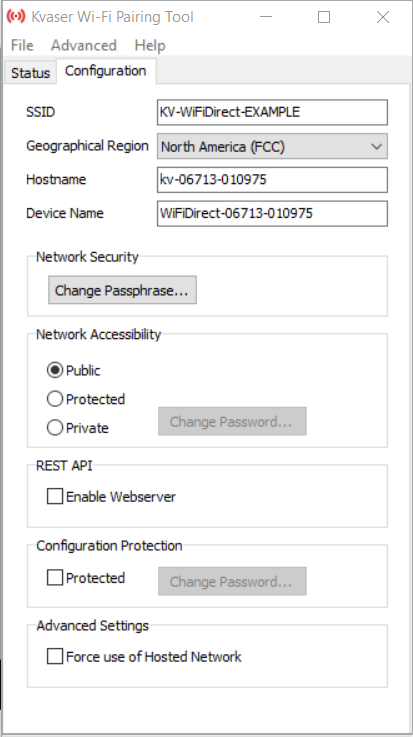Enable the Webserver checkbox under REST API
Viewport: 413px width, 737px height.
tap(111, 496)
